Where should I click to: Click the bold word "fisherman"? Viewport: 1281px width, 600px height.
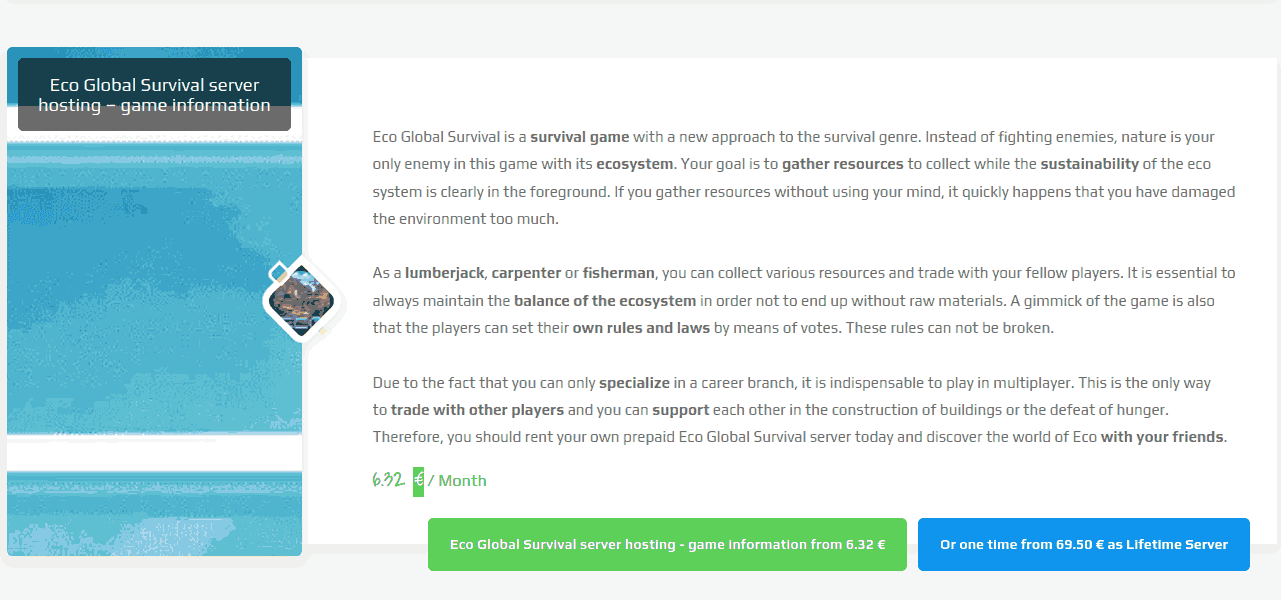tap(618, 273)
